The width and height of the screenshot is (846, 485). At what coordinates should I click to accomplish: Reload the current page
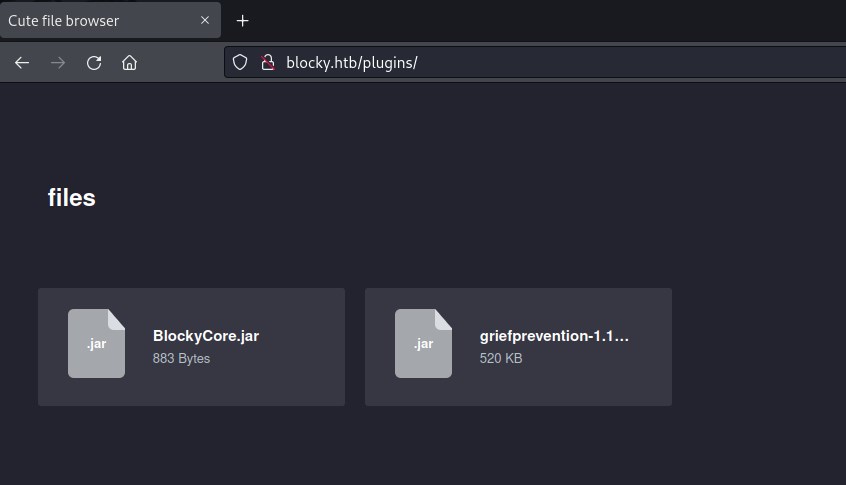click(x=94, y=63)
